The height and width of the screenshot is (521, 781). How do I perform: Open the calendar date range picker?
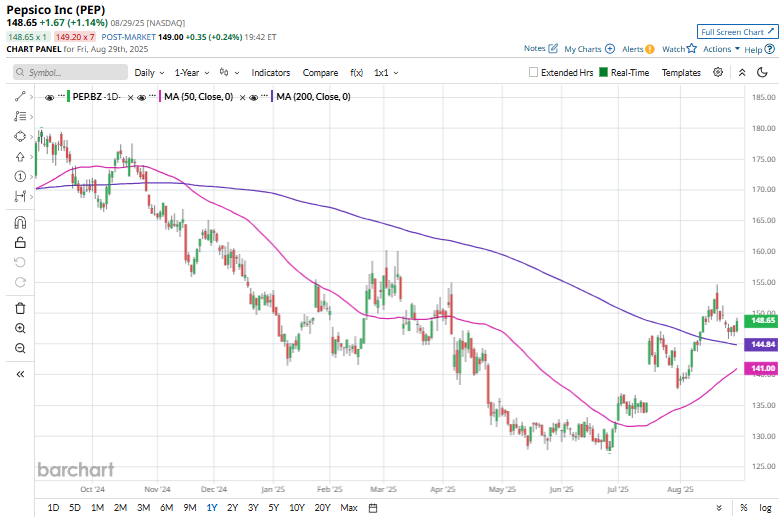373,508
